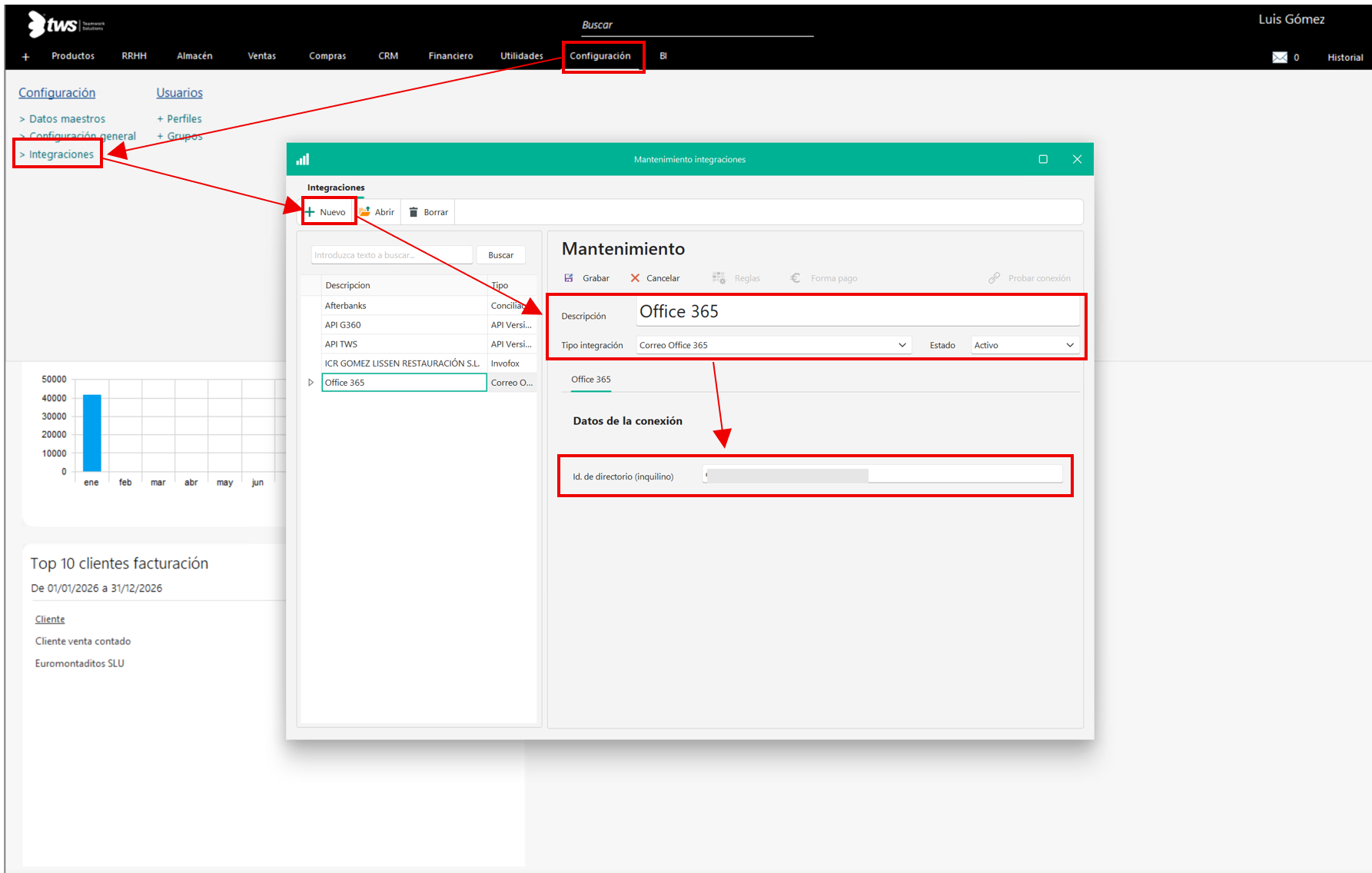Expand the Office 365 row arrow
Image resolution: width=1372 pixels, height=873 pixels.
311,383
